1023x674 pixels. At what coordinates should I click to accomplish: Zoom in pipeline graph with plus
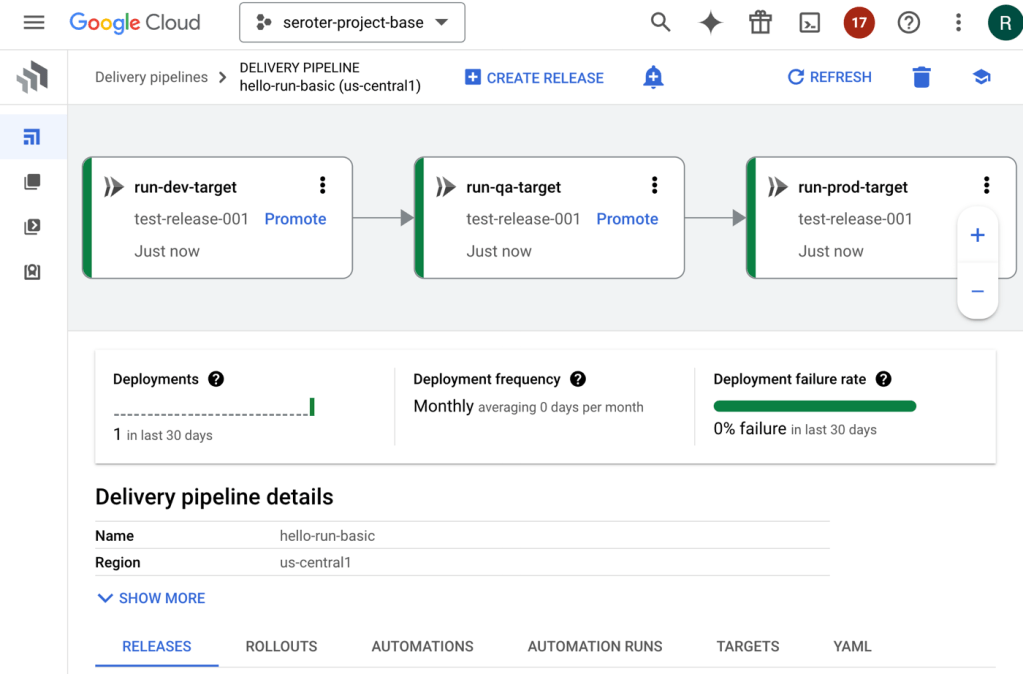pos(977,235)
